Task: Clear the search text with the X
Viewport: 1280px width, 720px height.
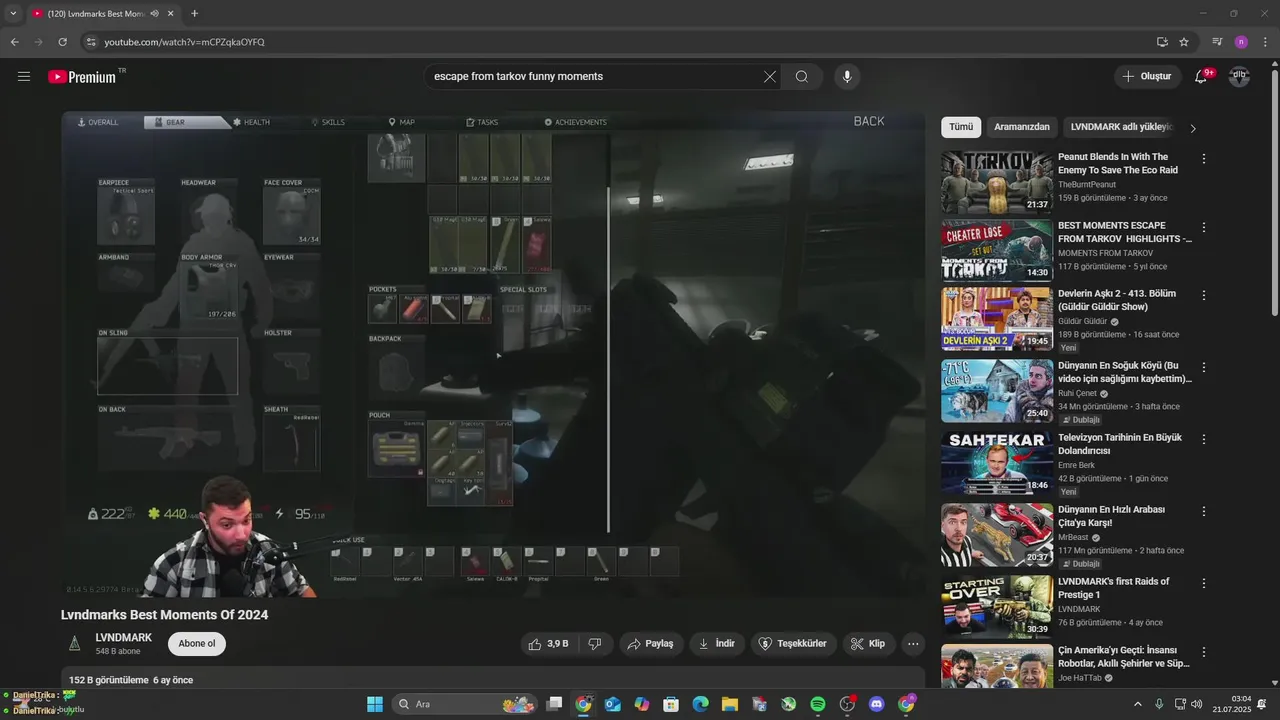Action: click(770, 76)
